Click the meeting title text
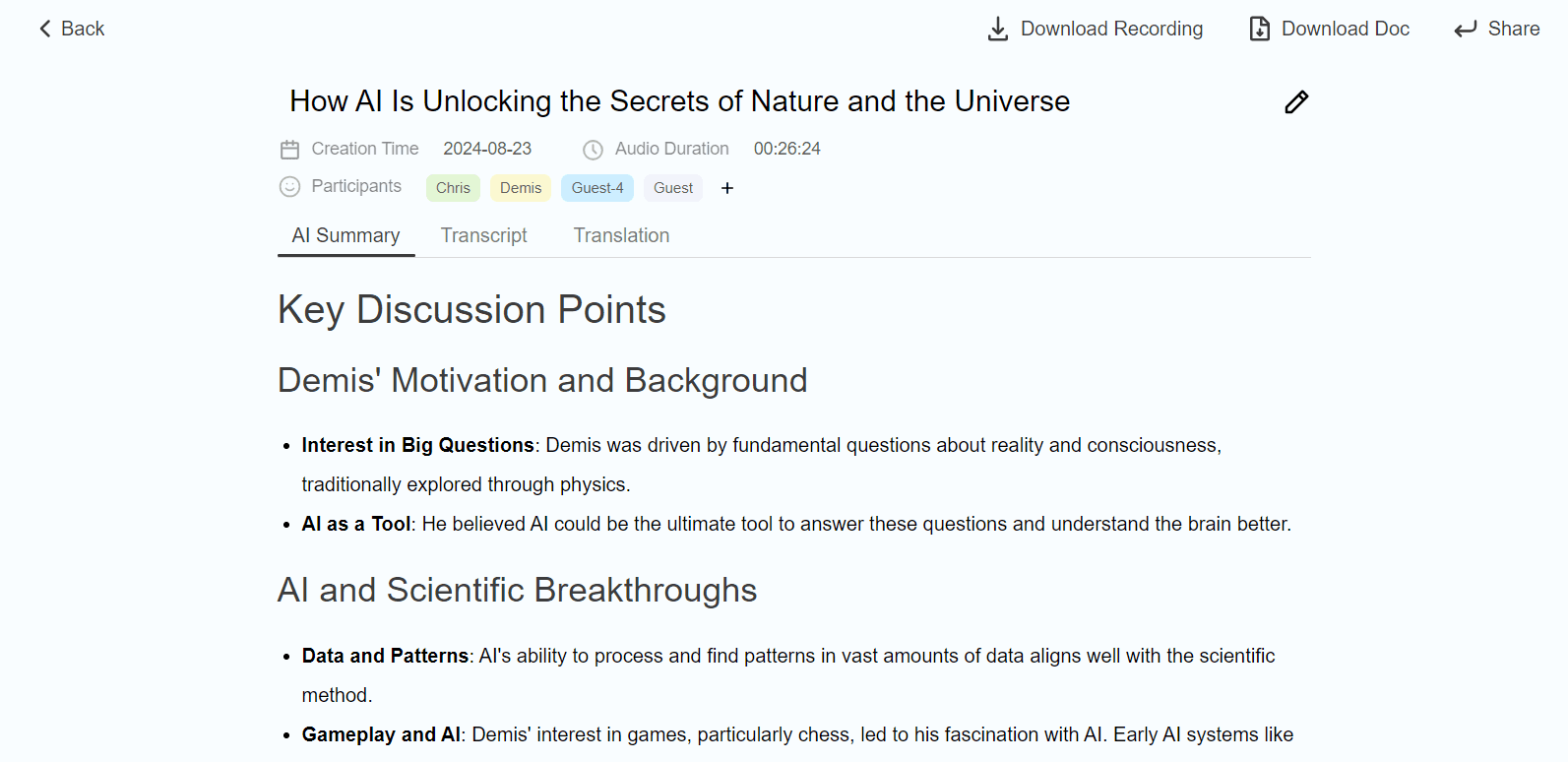The image size is (1568, 762). tap(679, 101)
